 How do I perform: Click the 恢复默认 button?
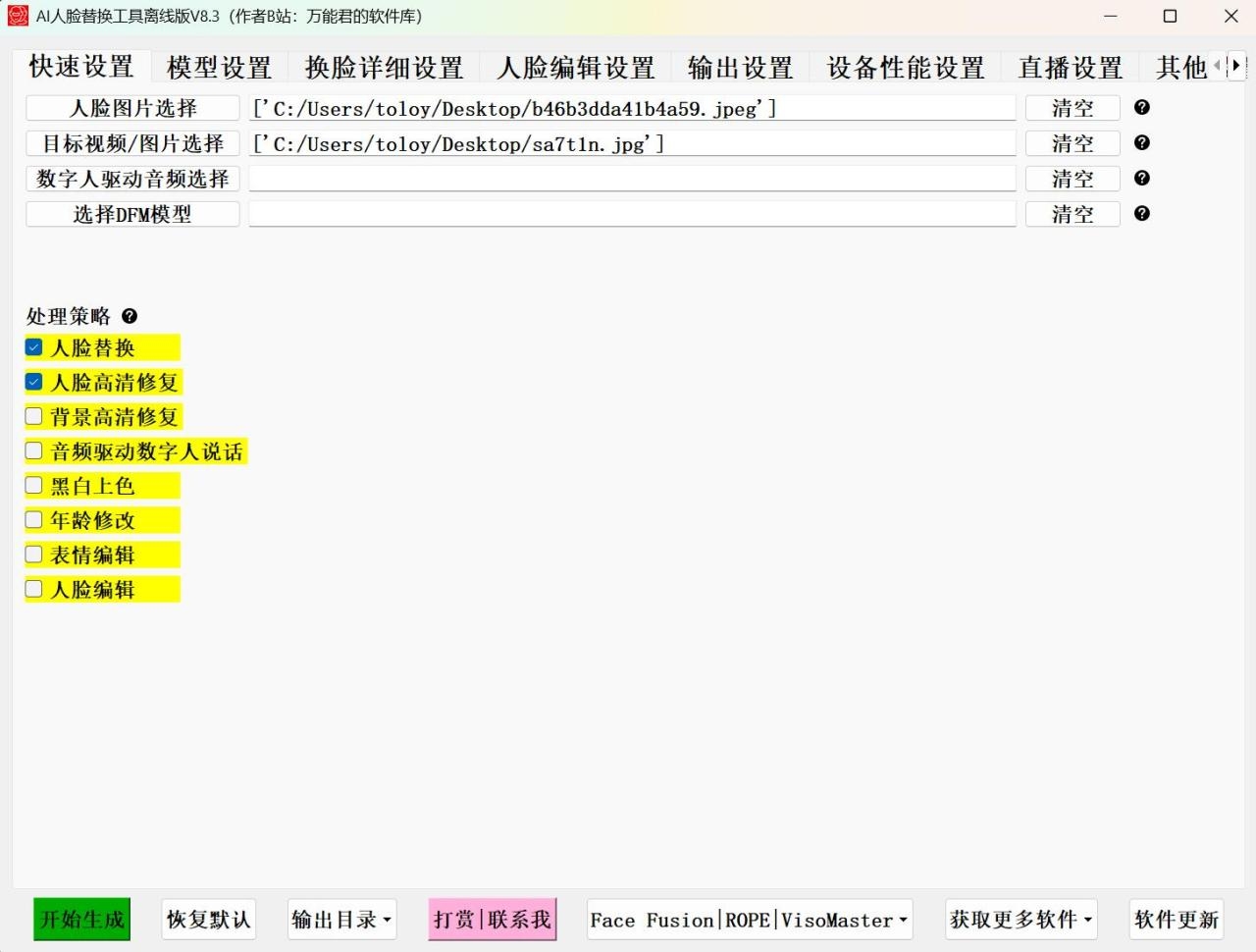pos(209,920)
